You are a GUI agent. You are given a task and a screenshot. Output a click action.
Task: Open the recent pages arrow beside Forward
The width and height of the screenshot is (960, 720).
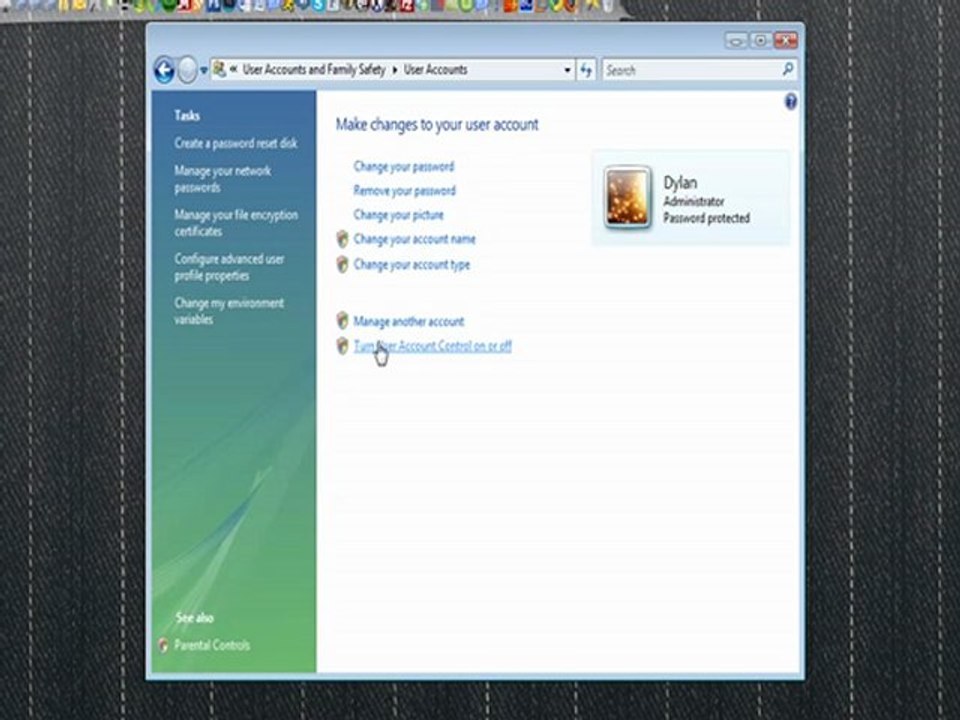click(204, 71)
